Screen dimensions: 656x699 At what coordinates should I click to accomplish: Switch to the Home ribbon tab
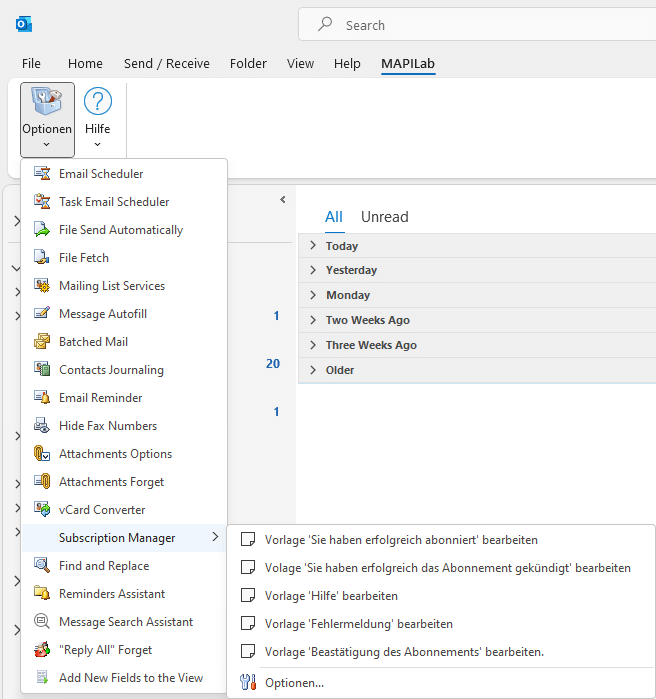(x=85, y=64)
